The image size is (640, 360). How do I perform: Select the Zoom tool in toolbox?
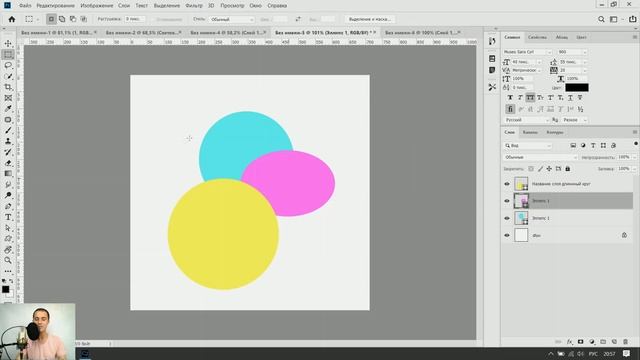point(8,260)
